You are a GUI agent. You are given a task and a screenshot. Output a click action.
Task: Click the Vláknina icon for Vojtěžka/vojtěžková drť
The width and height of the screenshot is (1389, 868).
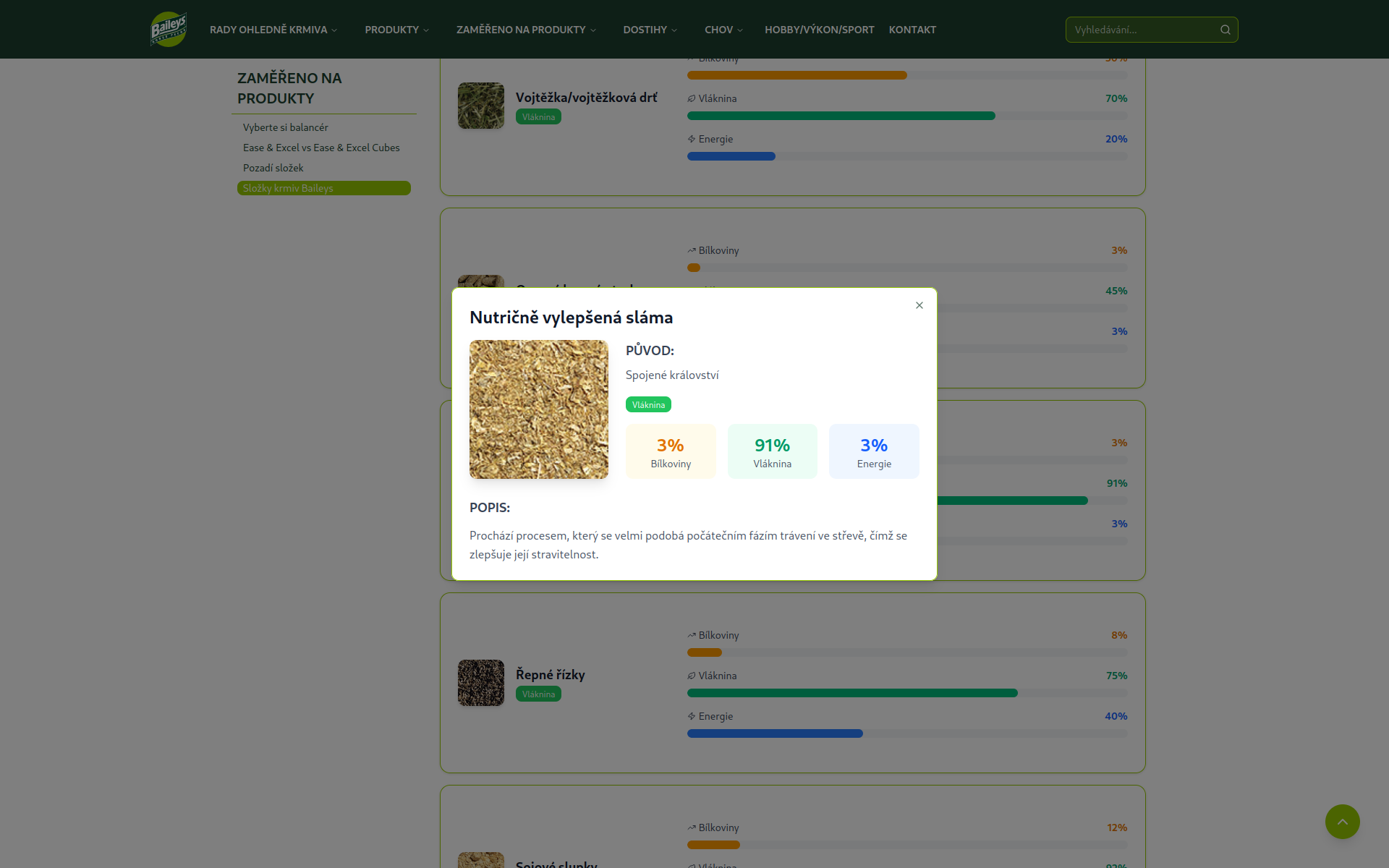point(692,98)
